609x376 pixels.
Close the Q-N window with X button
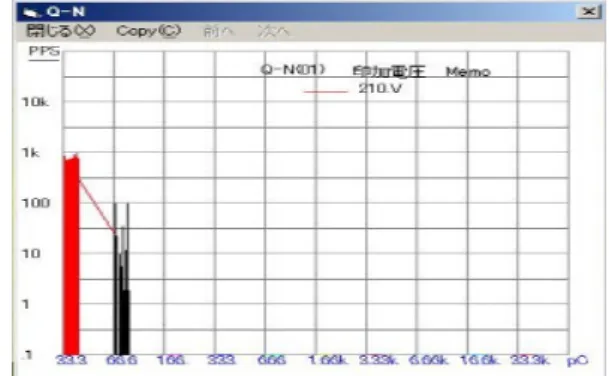point(589,12)
